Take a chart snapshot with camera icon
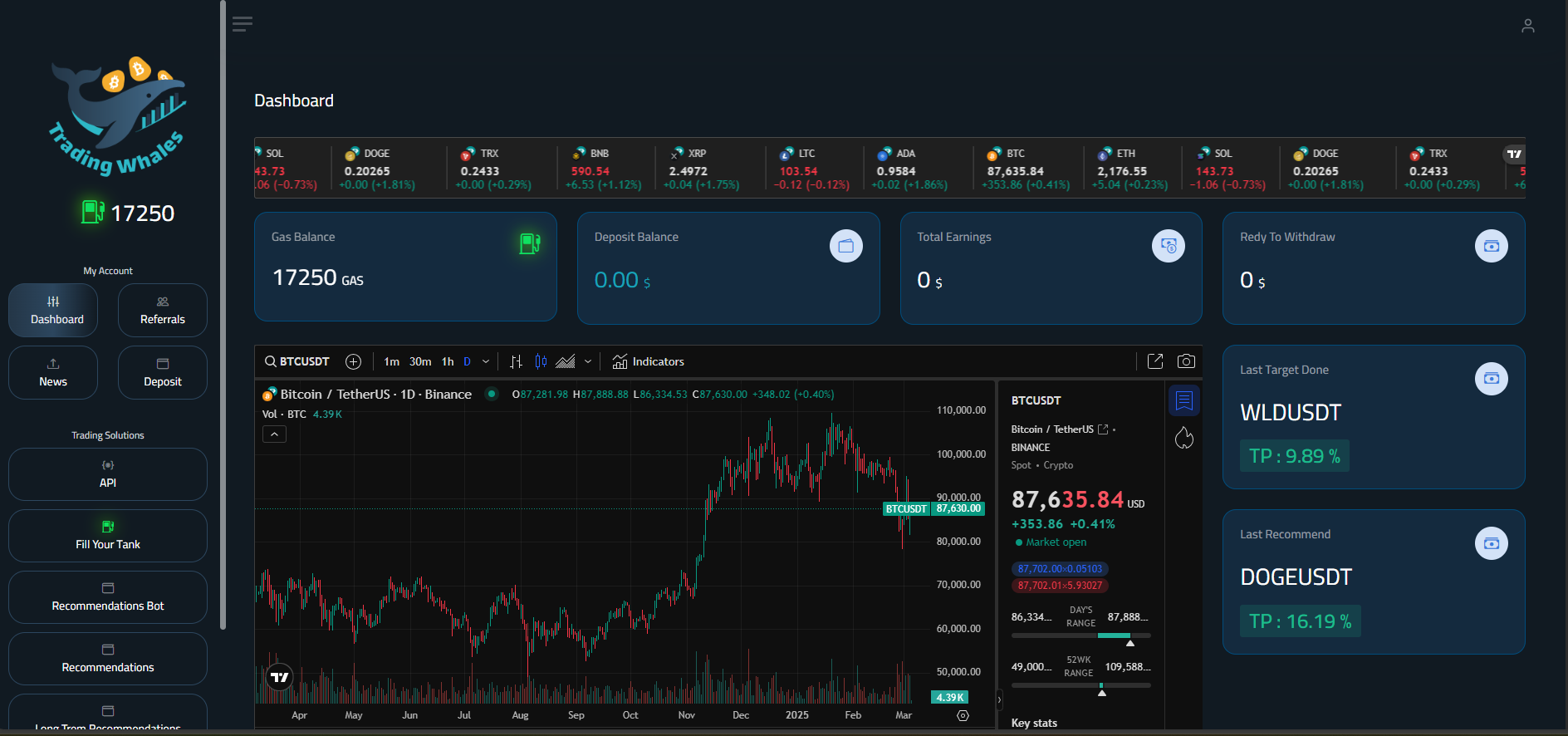The image size is (1568, 736). pyautogui.click(x=1186, y=361)
